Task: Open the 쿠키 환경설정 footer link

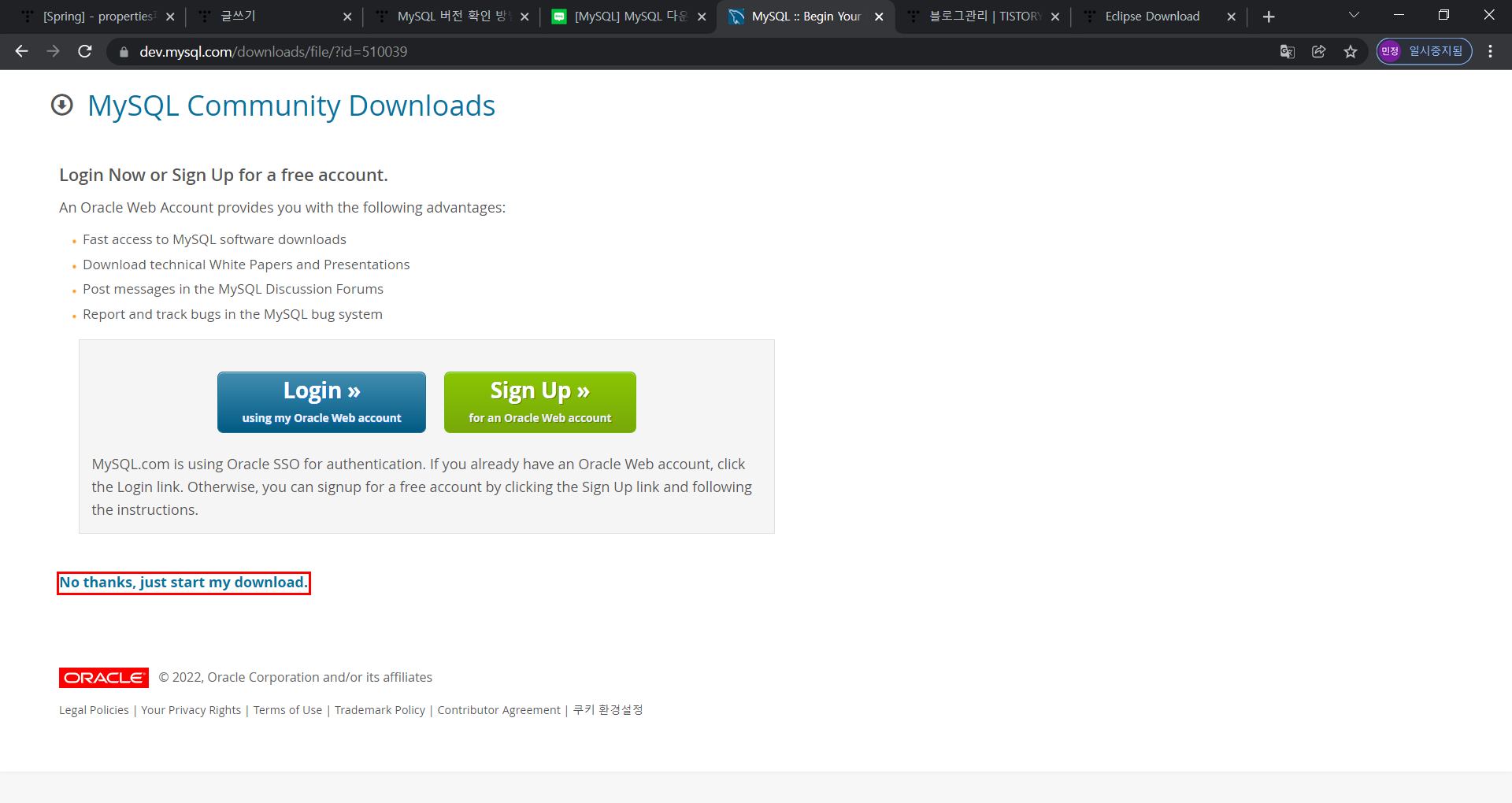Action: (608, 710)
